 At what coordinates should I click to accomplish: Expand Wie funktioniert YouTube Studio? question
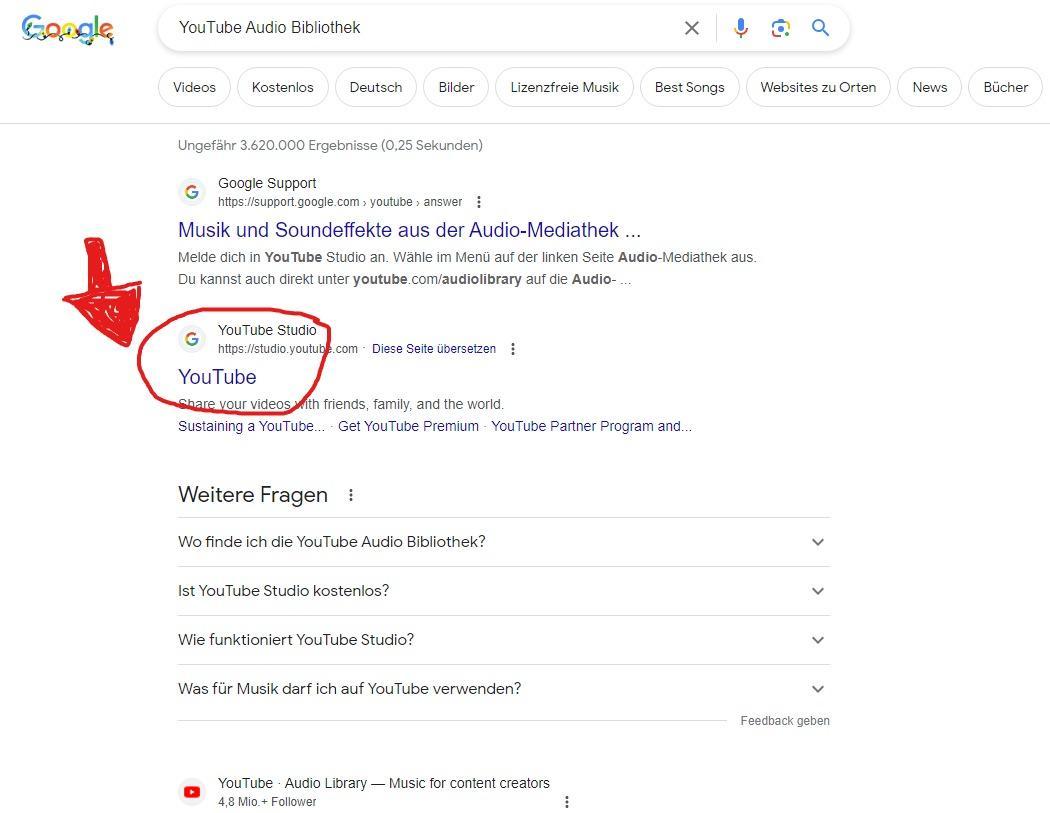tap(504, 640)
